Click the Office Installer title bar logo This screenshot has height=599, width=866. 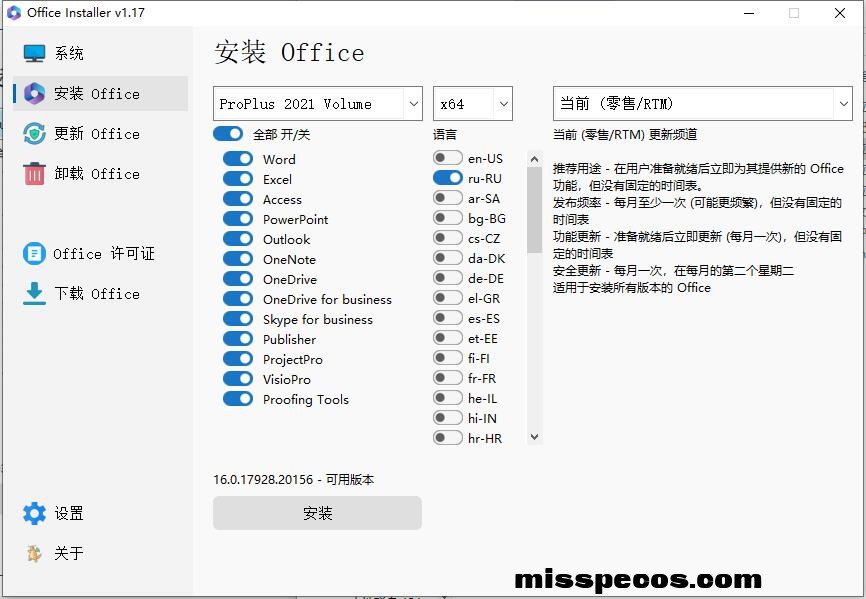(14, 13)
